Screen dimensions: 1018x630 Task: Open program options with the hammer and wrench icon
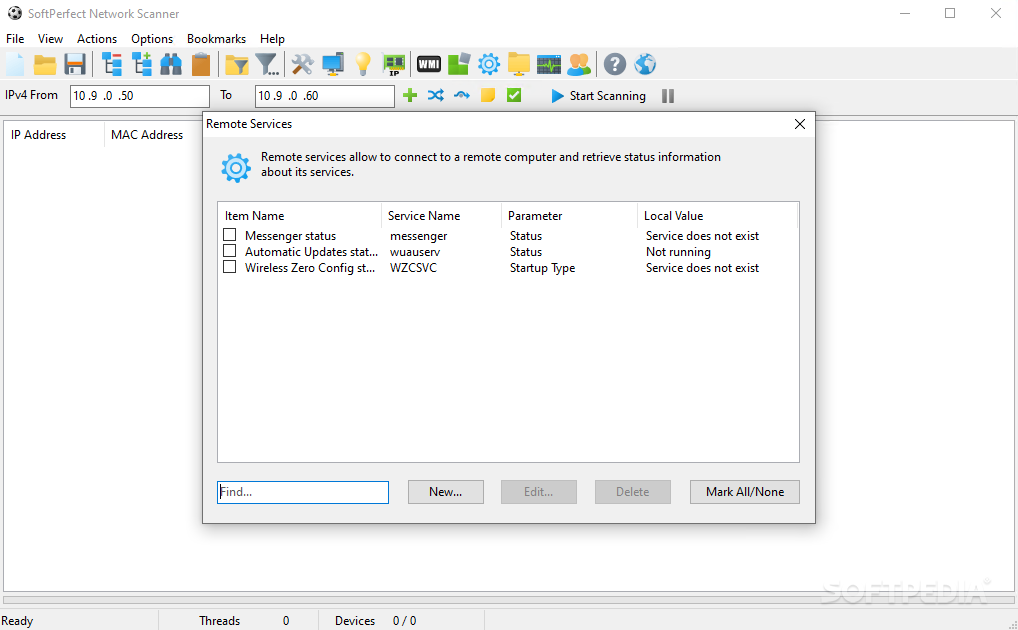[303, 64]
